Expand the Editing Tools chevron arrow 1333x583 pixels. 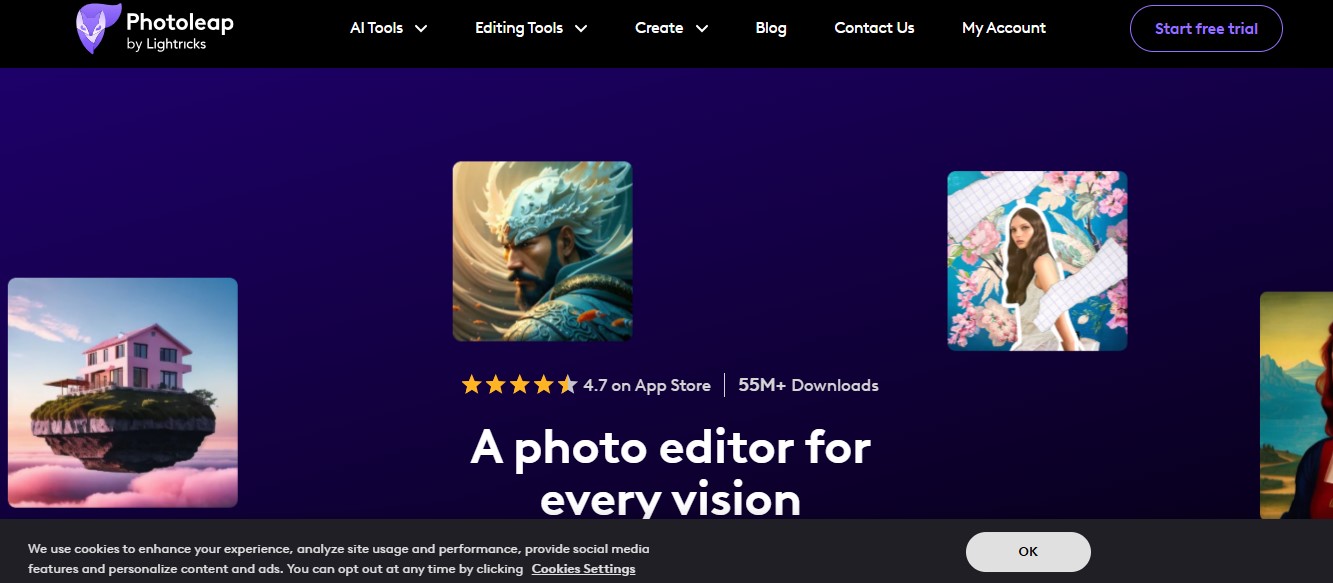coord(581,29)
